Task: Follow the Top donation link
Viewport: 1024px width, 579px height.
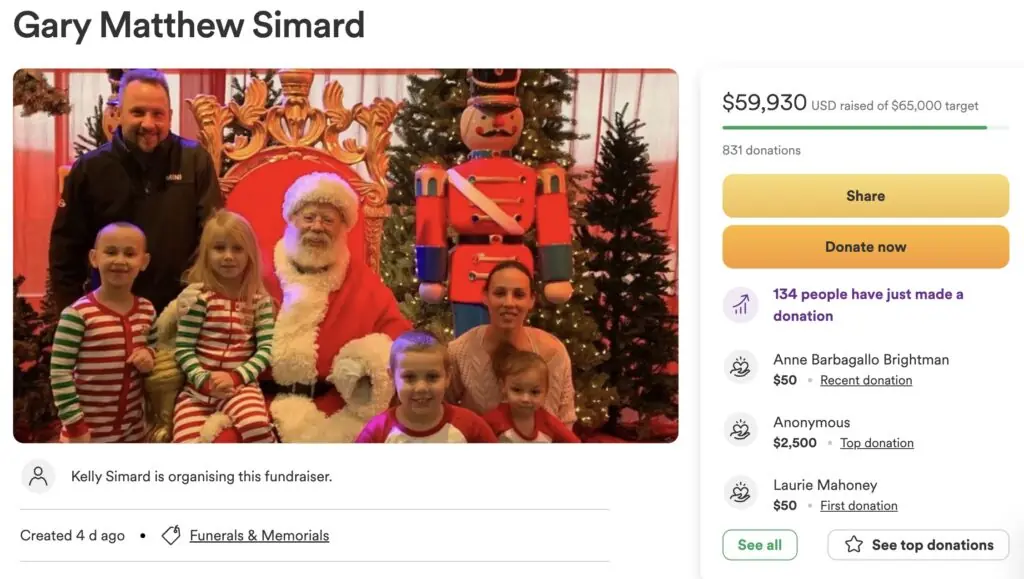Action: [877, 443]
